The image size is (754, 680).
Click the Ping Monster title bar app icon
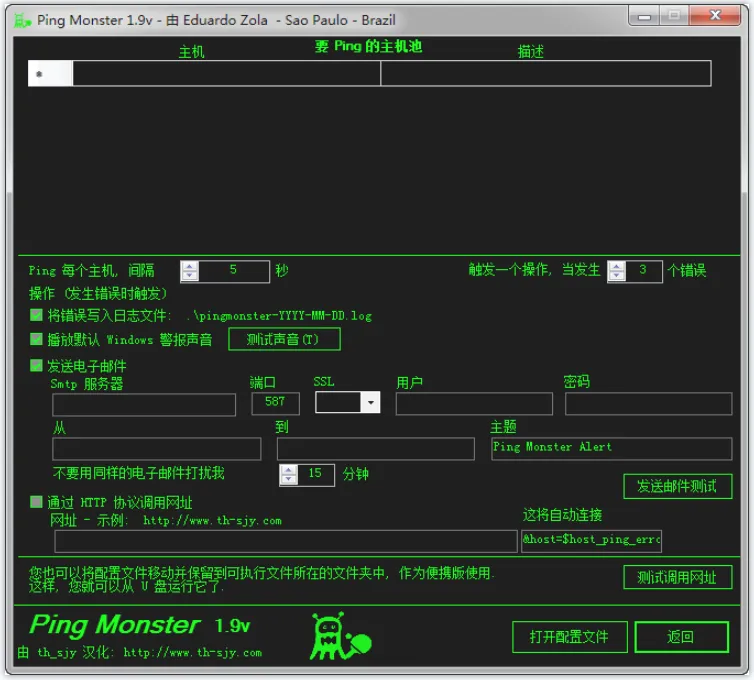pos(22,21)
